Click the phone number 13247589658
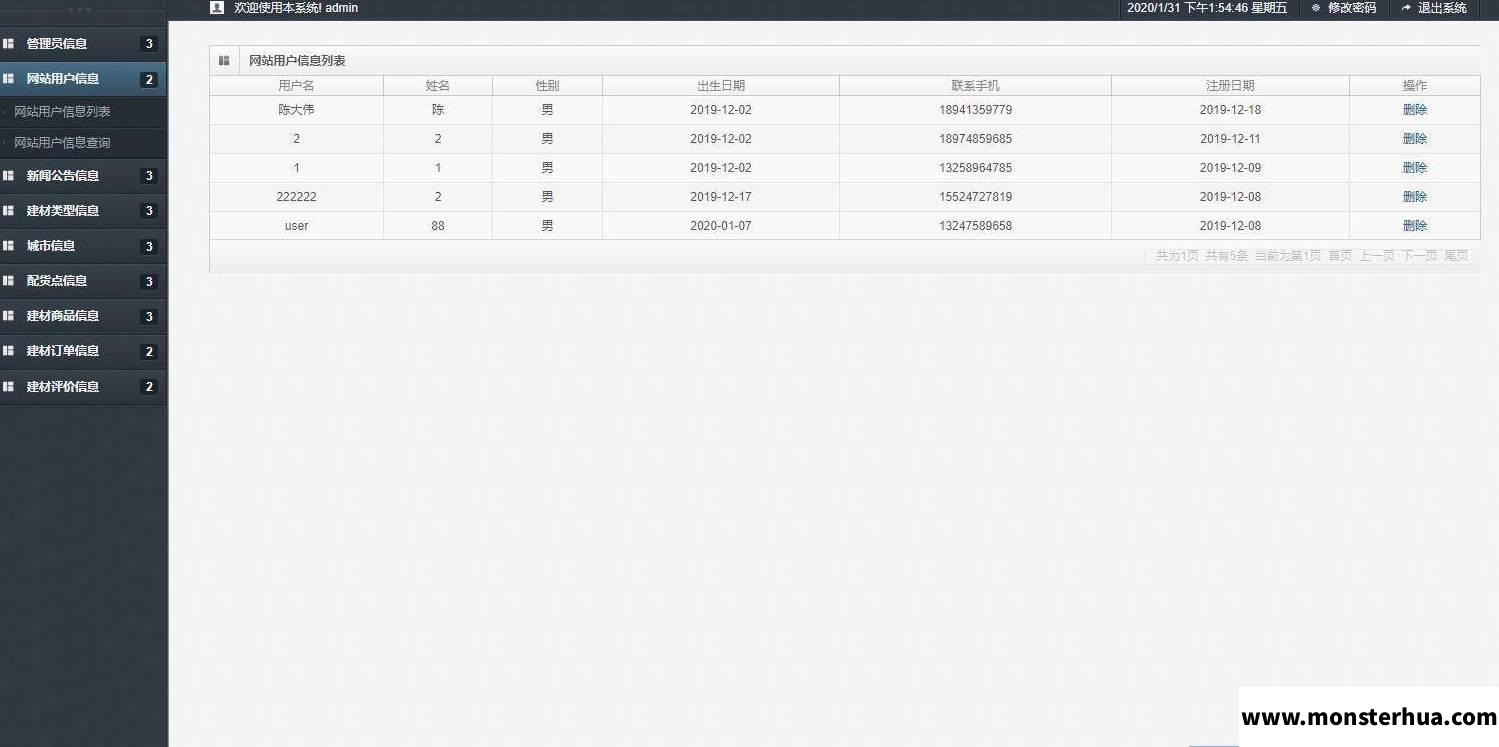Screen dimensions: 1499x747 [x=975, y=226]
